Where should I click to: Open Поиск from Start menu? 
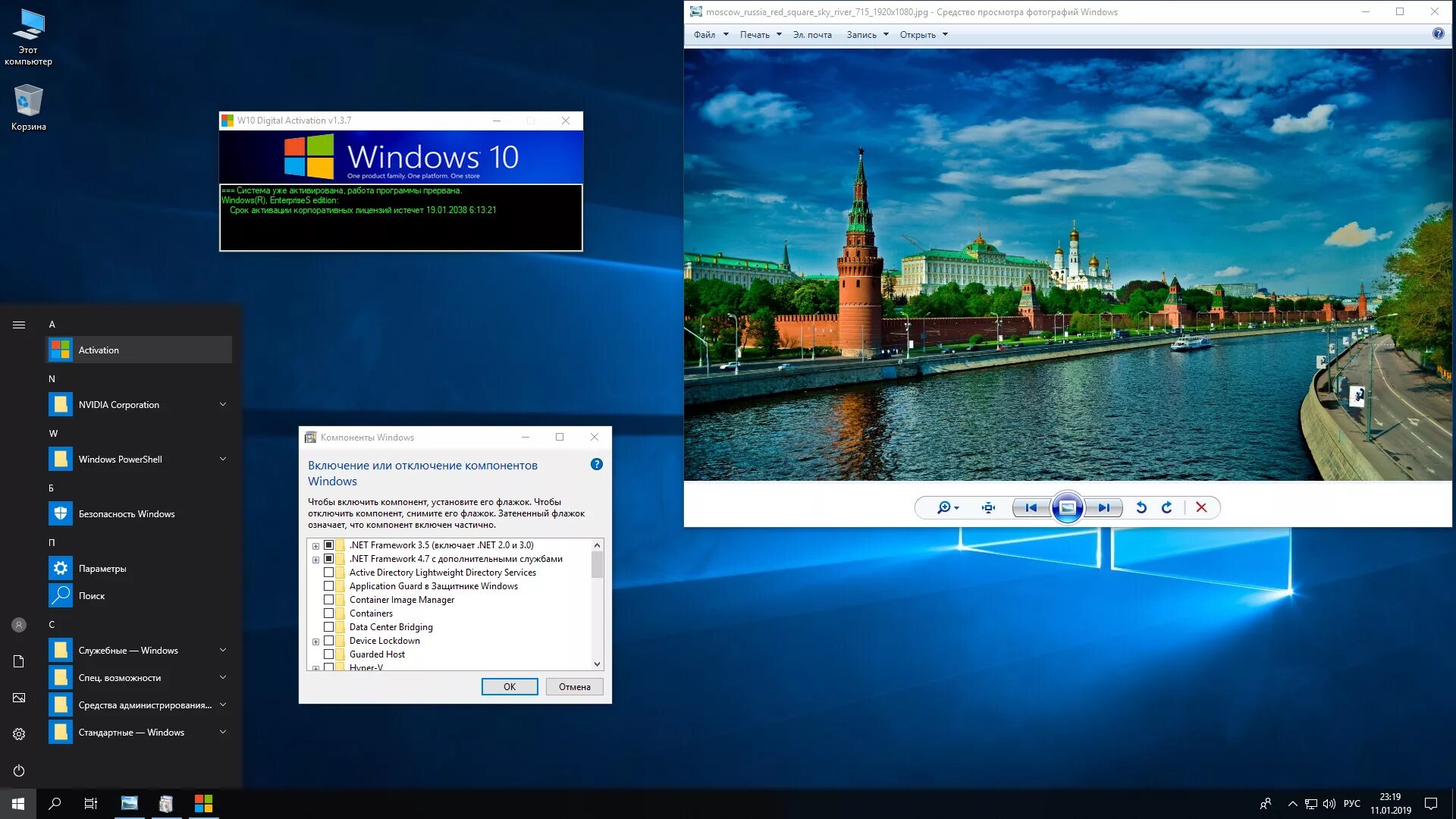pos(140,595)
